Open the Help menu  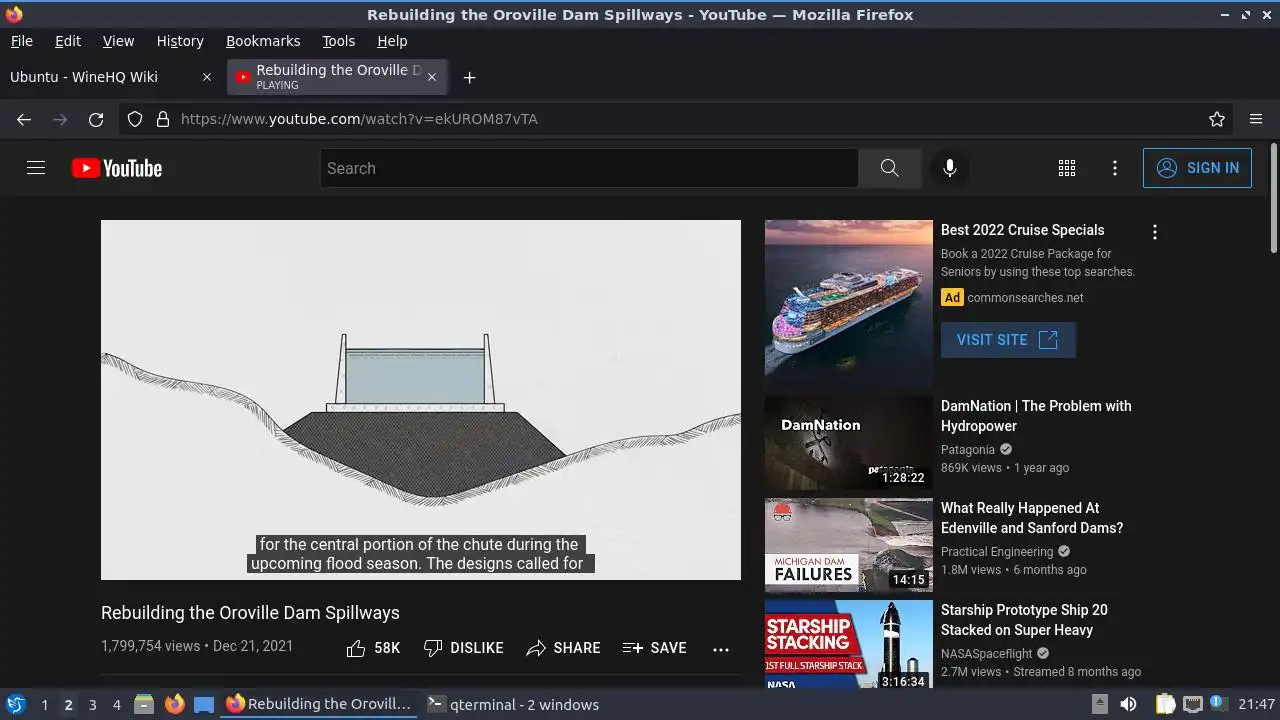(392, 41)
